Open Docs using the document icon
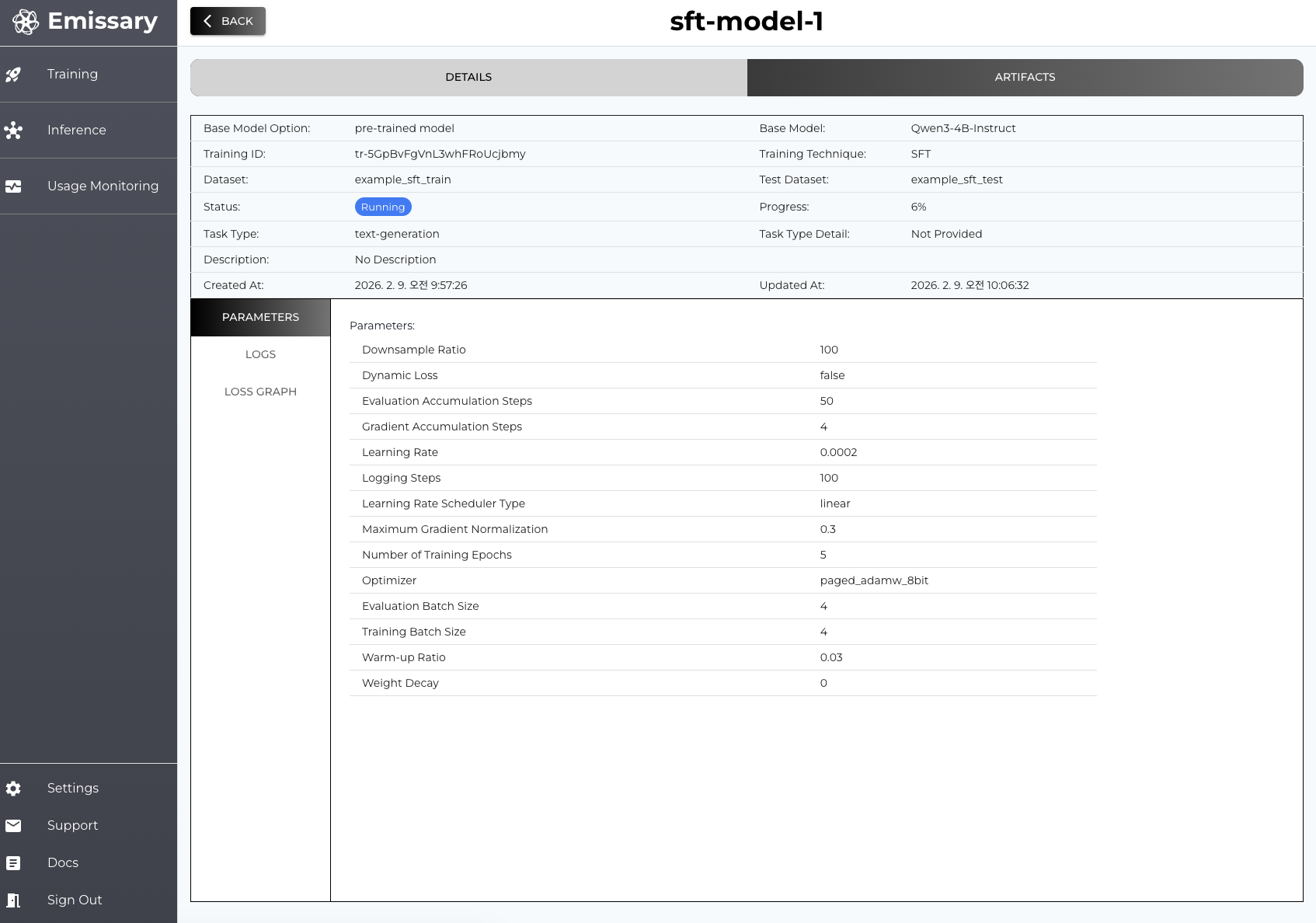 point(14,862)
